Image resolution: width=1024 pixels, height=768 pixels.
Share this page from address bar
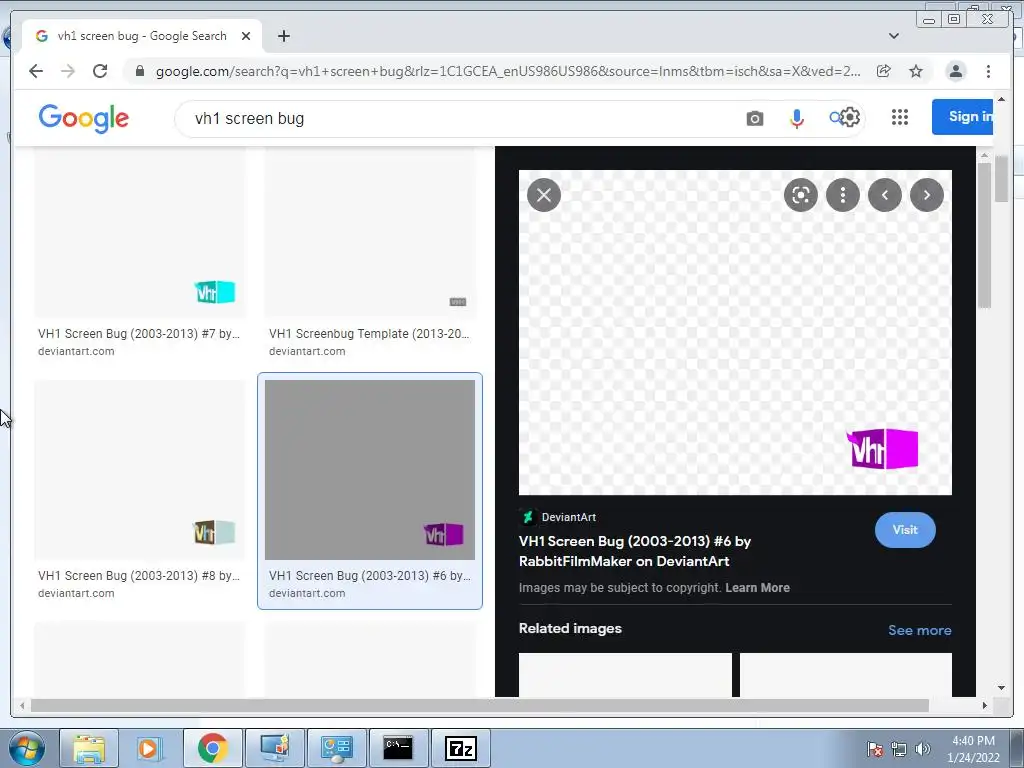click(884, 71)
